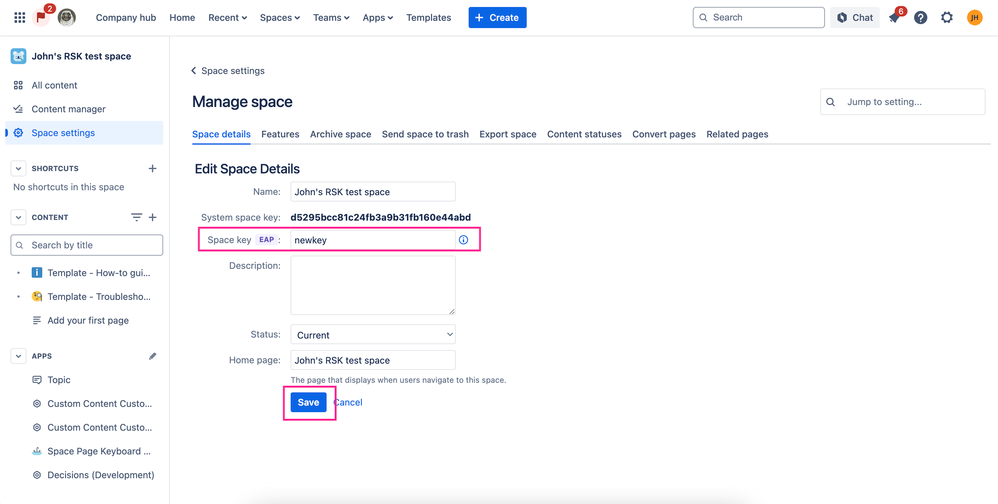Open the content filter icon
The width and height of the screenshot is (998, 504).
pyautogui.click(x=136, y=218)
